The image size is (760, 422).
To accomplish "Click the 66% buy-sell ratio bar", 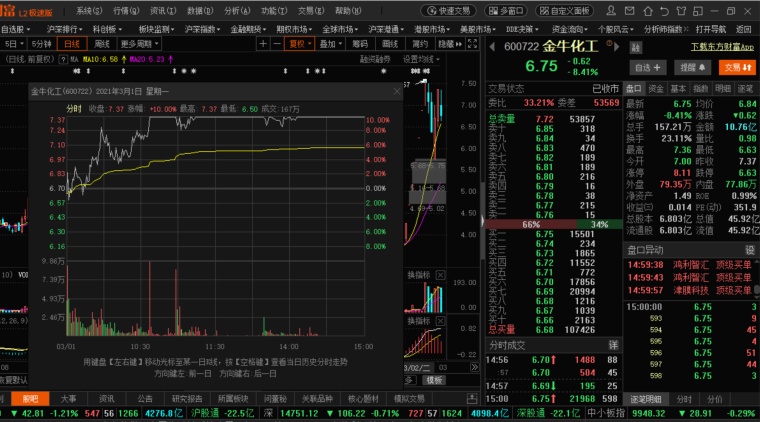I will [x=530, y=224].
